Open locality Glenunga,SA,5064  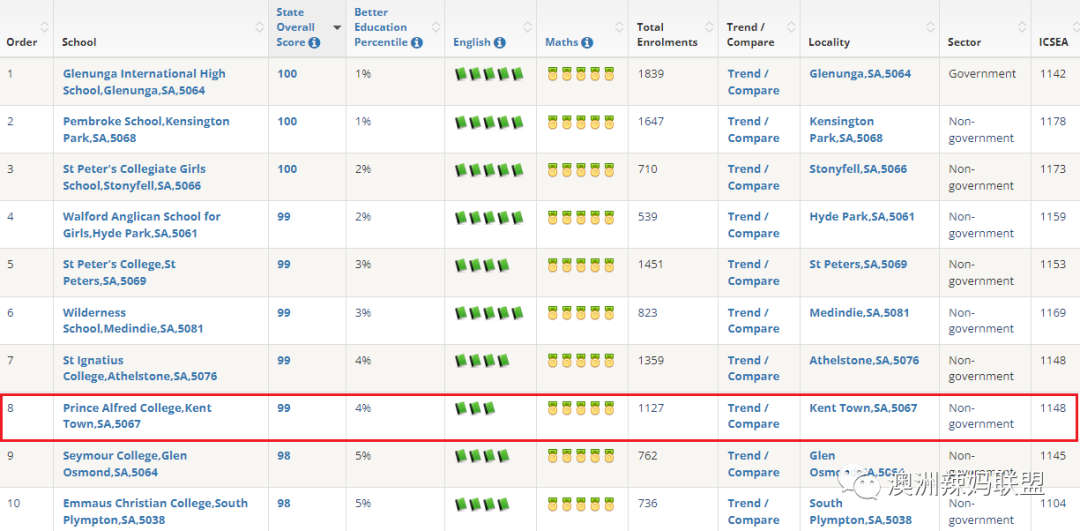pyautogui.click(x=860, y=74)
